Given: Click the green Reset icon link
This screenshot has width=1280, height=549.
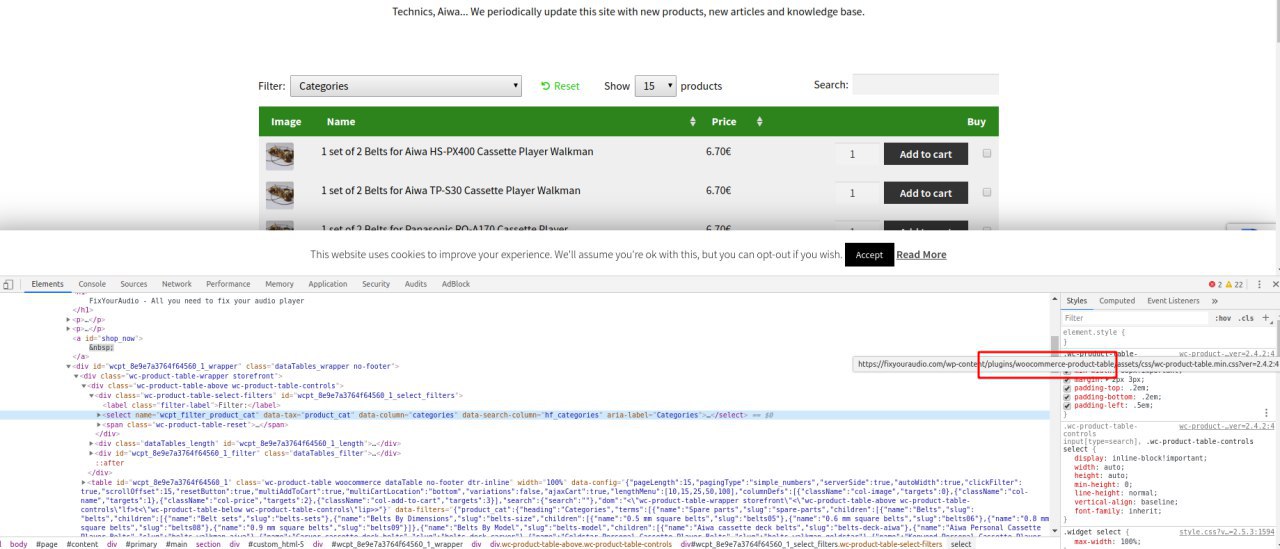Looking at the screenshot, I should point(560,86).
